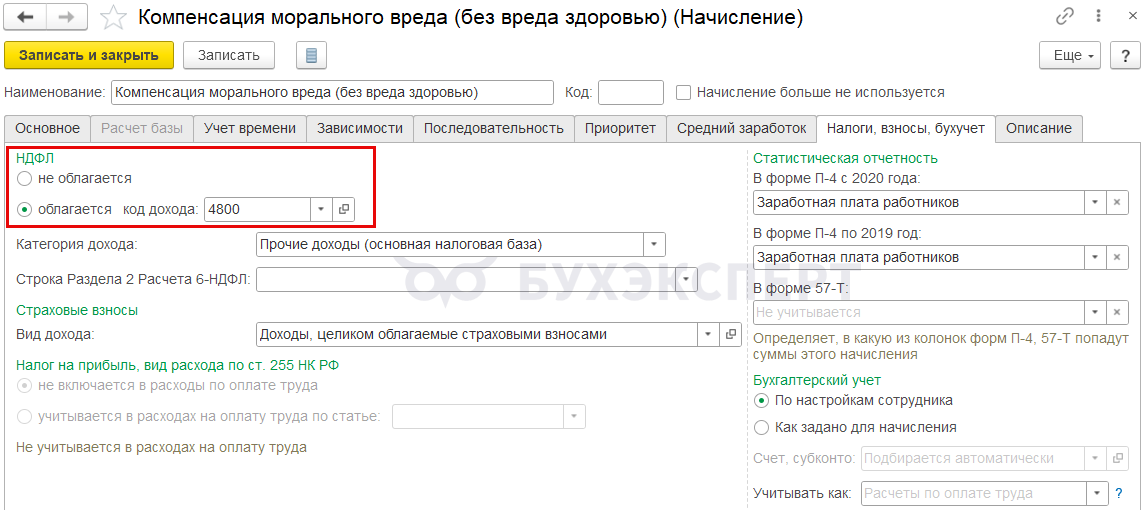Image resolution: width=1145 pixels, height=510 pixels.
Task: Switch to the Расчет базы tab
Action: [x=142, y=129]
